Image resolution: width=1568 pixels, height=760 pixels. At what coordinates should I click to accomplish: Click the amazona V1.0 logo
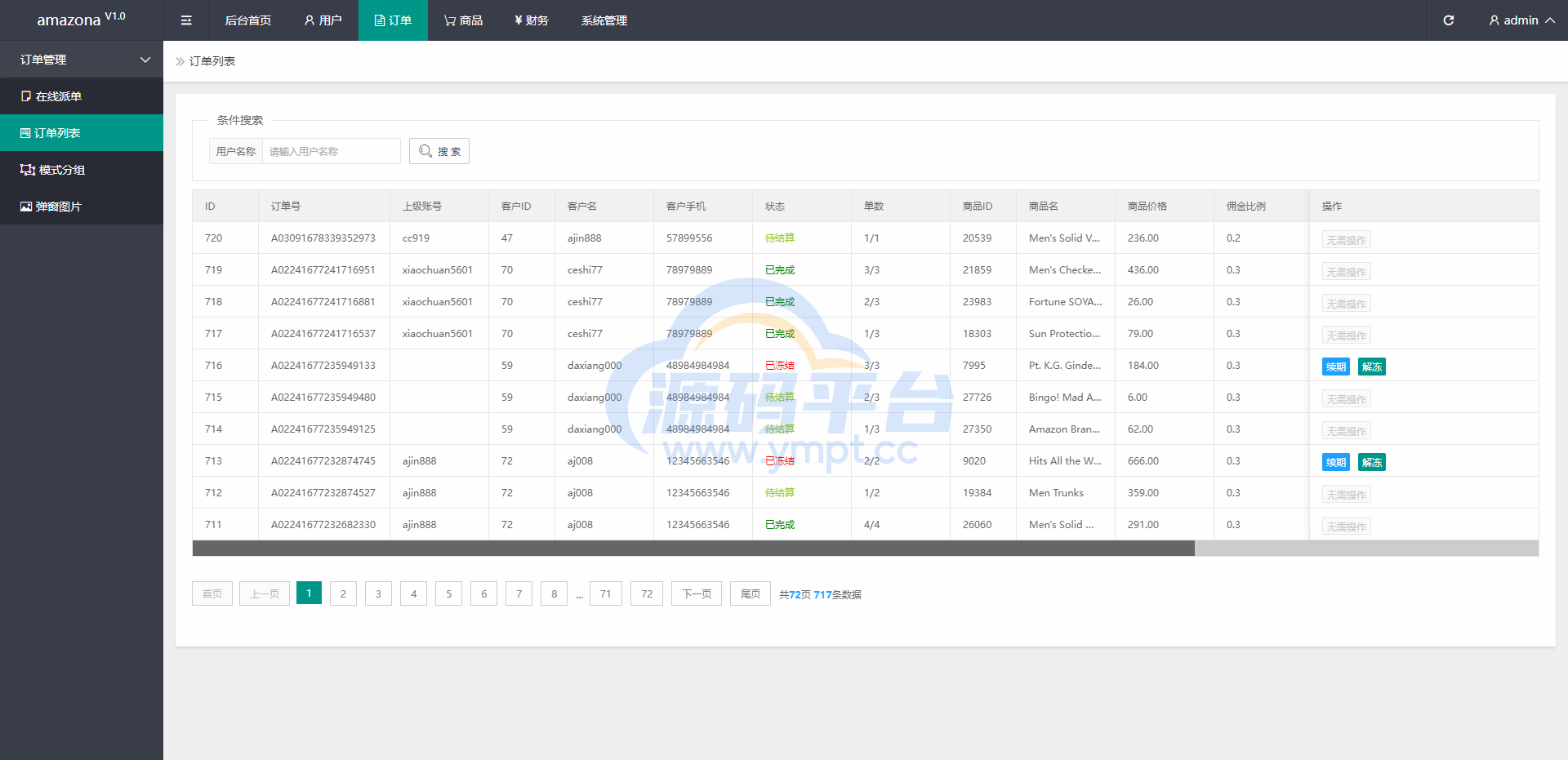pos(81,19)
